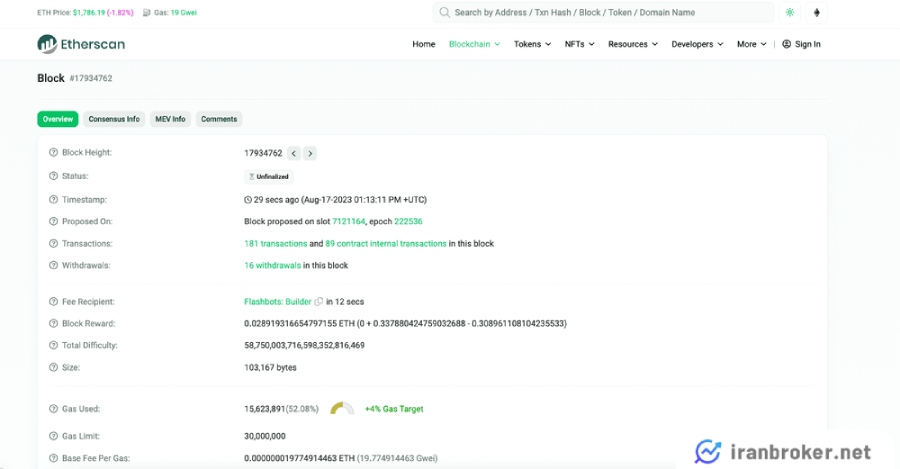Switch to the MEV Info tab
This screenshot has height=469, width=900.
coord(170,119)
